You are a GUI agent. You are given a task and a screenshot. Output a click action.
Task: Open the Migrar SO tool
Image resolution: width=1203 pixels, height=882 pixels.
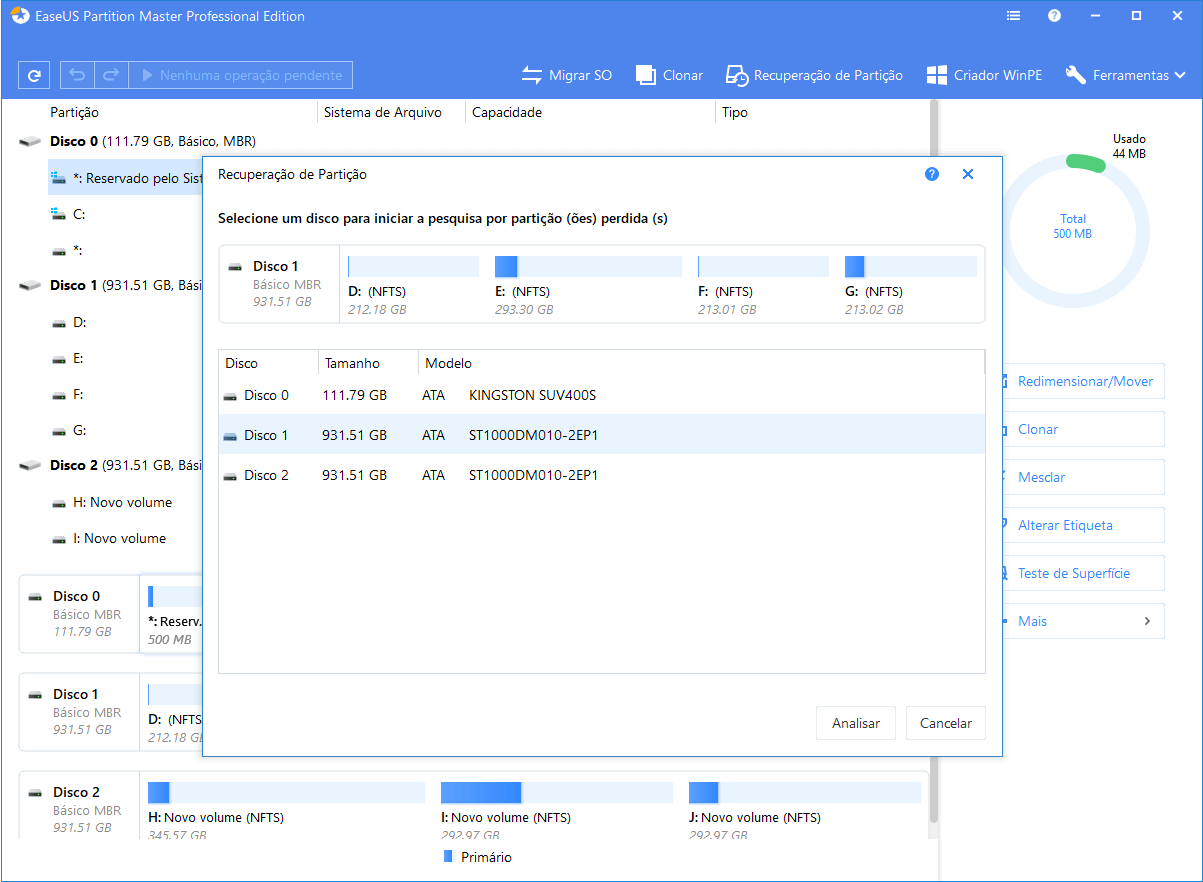click(567, 75)
